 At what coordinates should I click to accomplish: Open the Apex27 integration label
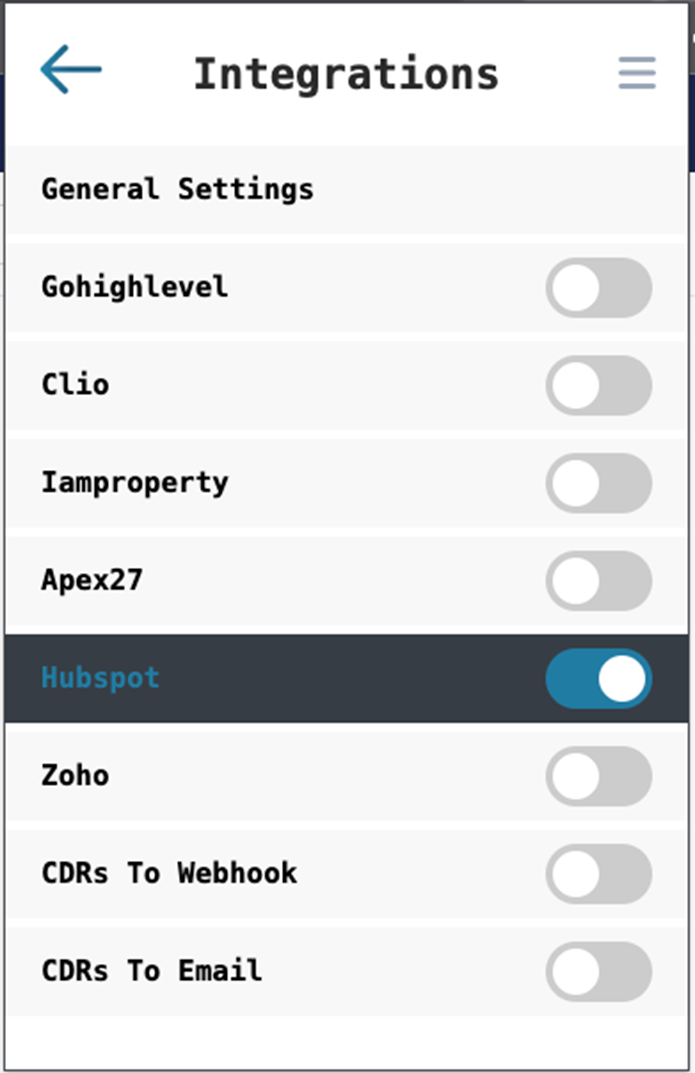point(91,580)
